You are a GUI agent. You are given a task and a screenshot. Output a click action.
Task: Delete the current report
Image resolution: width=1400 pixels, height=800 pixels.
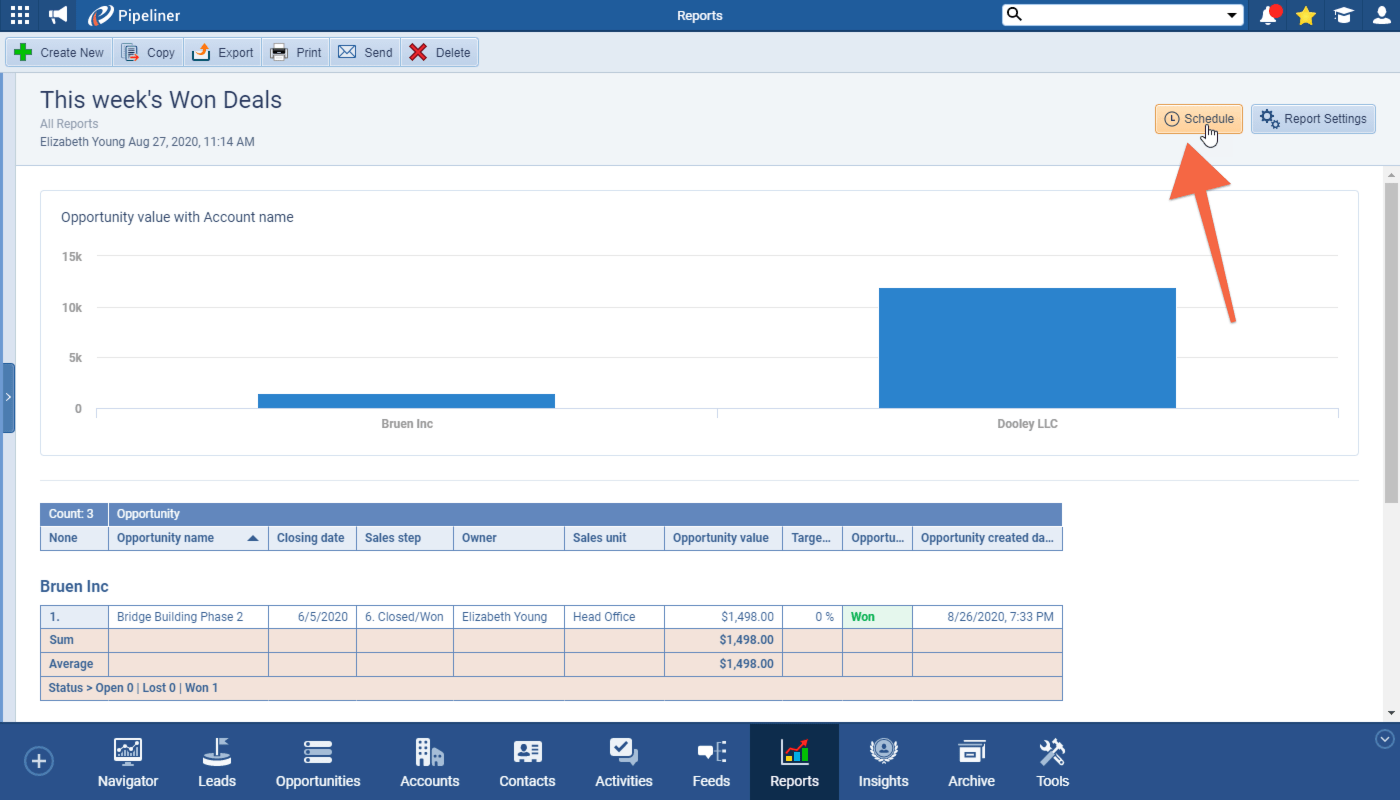[439, 51]
